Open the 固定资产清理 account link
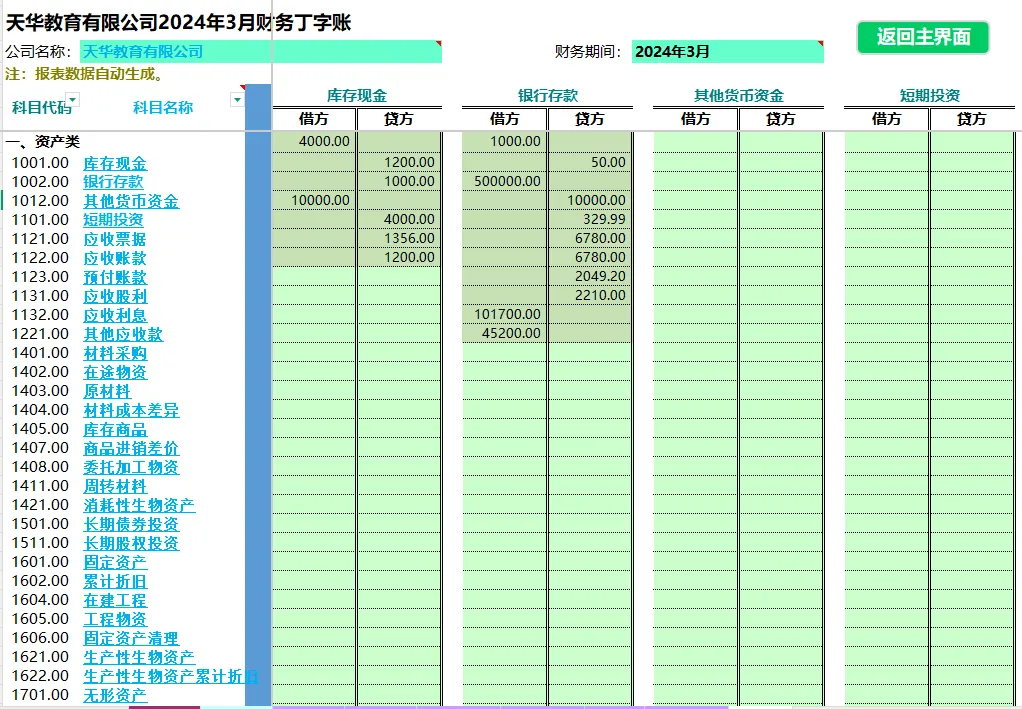1022x709 pixels. click(131, 637)
